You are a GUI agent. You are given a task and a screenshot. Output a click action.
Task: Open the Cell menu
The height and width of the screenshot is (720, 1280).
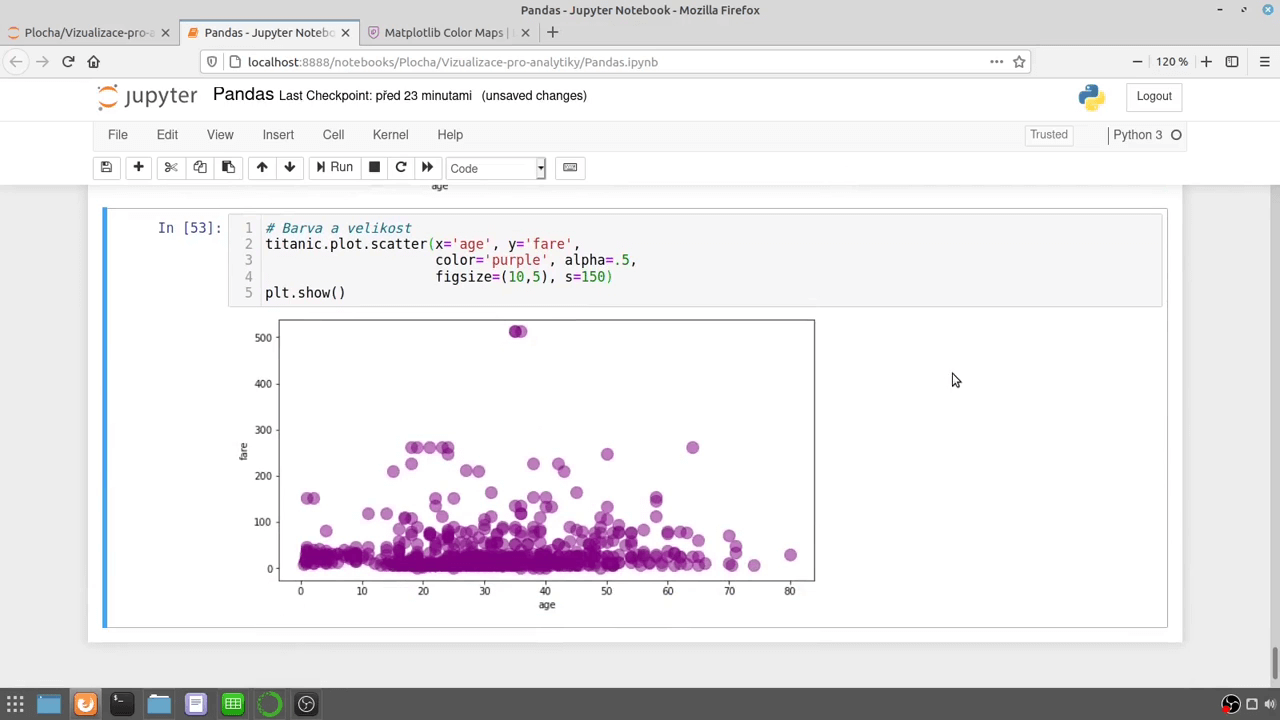click(x=333, y=135)
